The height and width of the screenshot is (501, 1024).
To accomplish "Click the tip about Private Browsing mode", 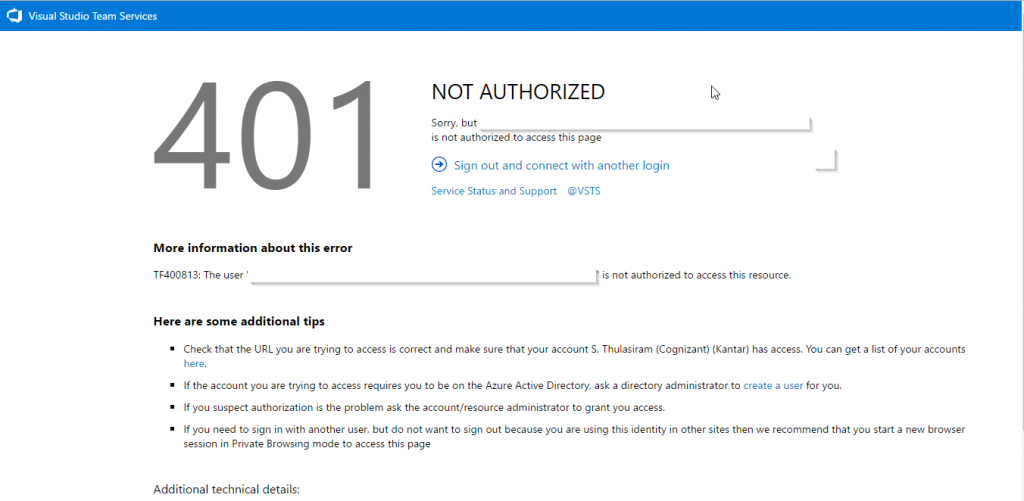I will 574,436.
